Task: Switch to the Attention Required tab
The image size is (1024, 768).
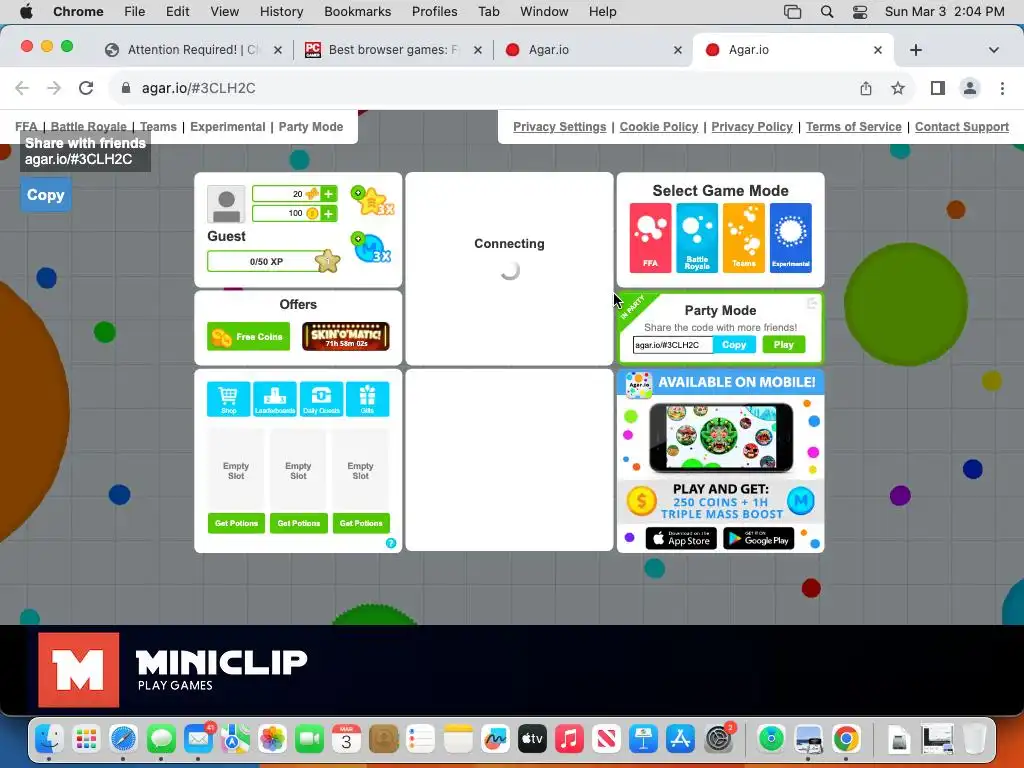Action: pyautogui.click(x=193, y=50)
